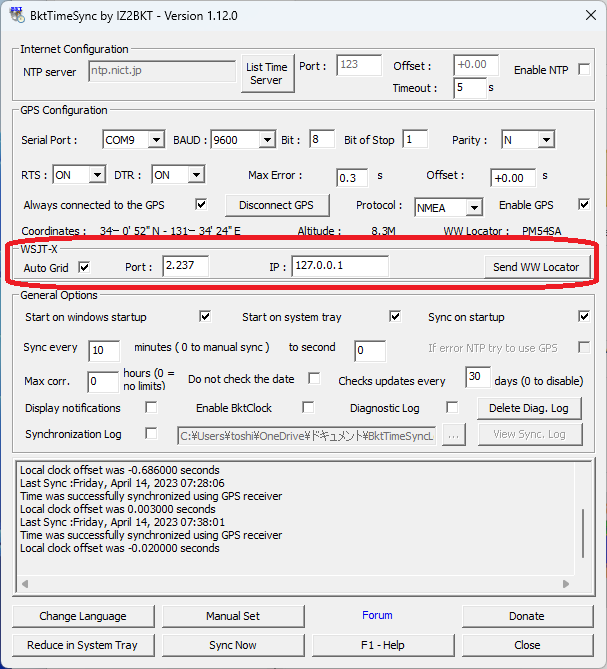This screenshot has width=607, height=669.
Task: Click the Max Error field
Action: [352, 177]
